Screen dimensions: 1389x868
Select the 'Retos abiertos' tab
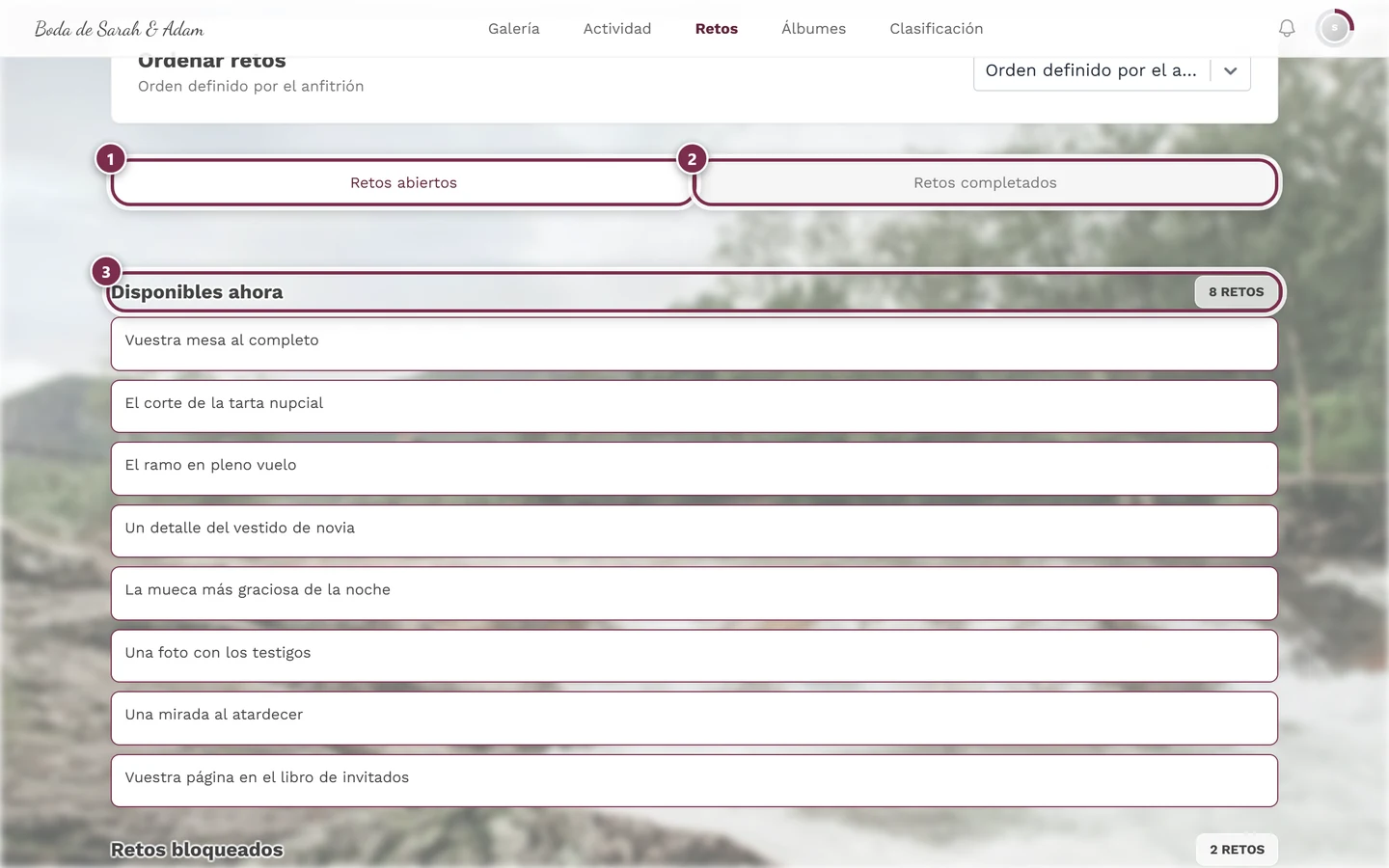tap(403, 182)
